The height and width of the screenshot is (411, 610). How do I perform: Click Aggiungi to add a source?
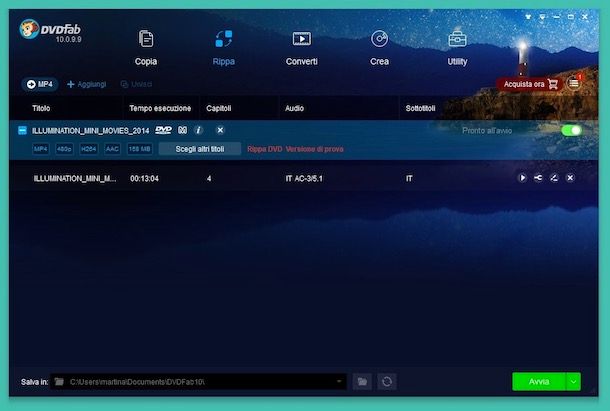pyautogui.click(x=86, y=84)
